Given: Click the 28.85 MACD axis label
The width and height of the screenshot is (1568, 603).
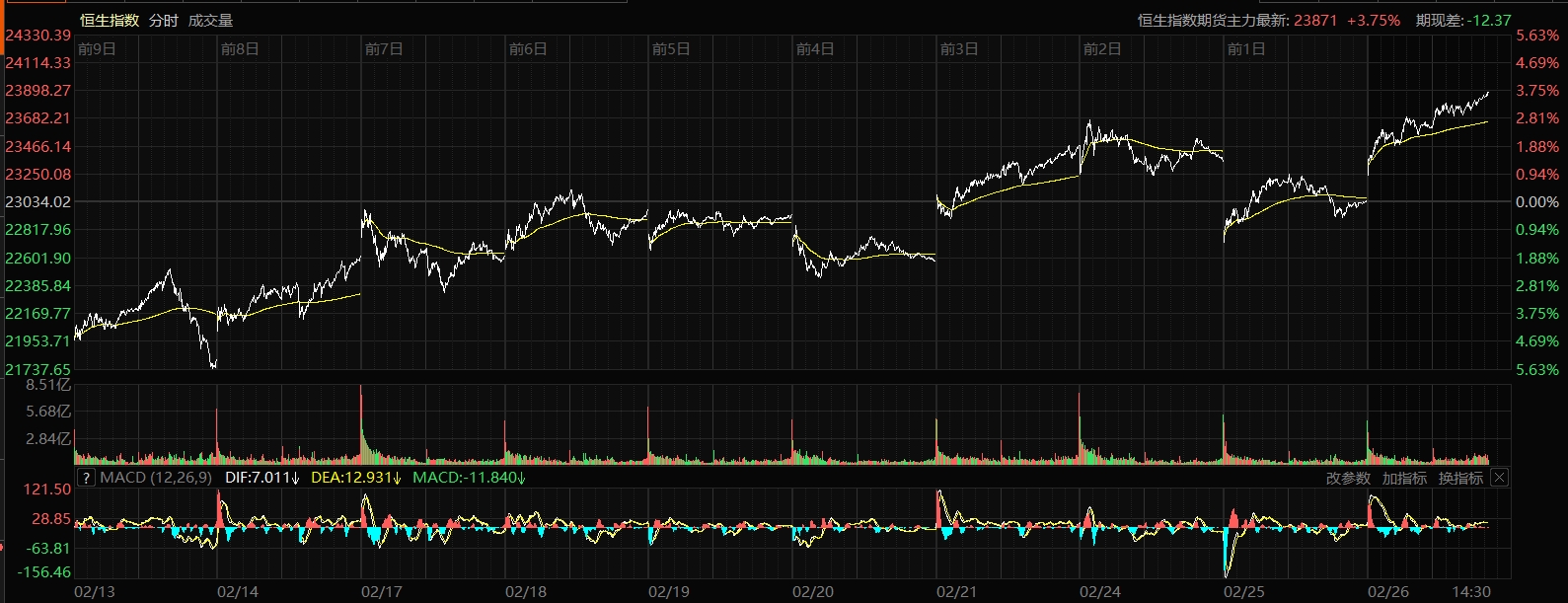Looking at the screenshot, I should (52, 518).
